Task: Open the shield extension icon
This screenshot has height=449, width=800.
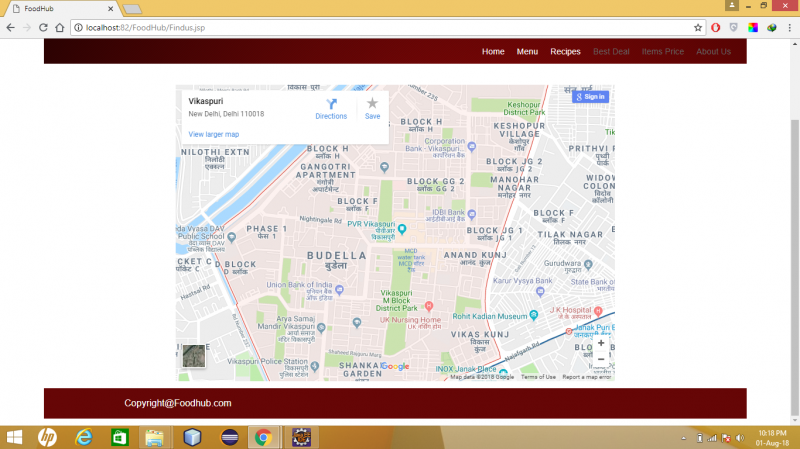Action: coord(734,28)
